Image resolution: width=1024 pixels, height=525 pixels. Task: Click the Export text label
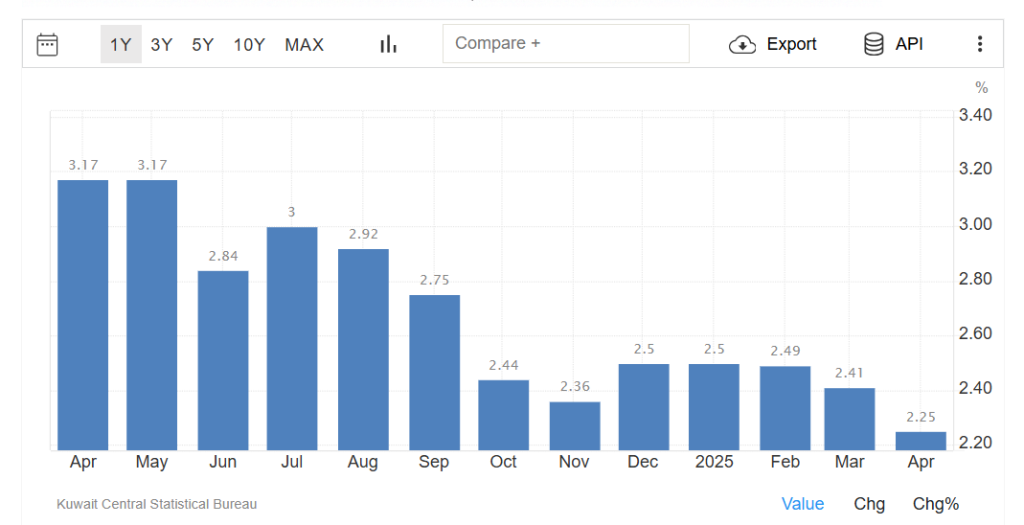pyautogui.click(x=791, y=44)
